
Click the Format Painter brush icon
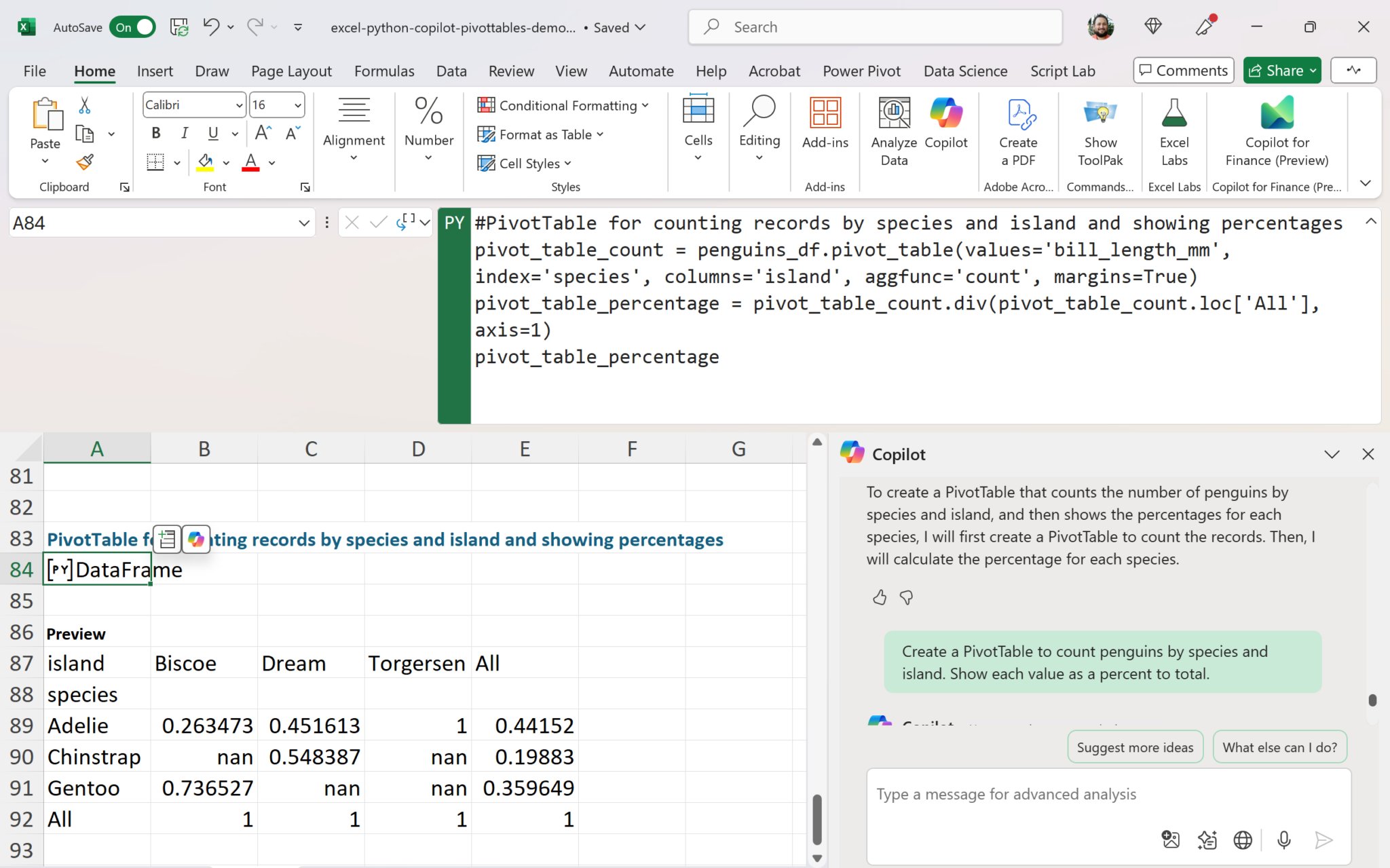coord(85,162)
